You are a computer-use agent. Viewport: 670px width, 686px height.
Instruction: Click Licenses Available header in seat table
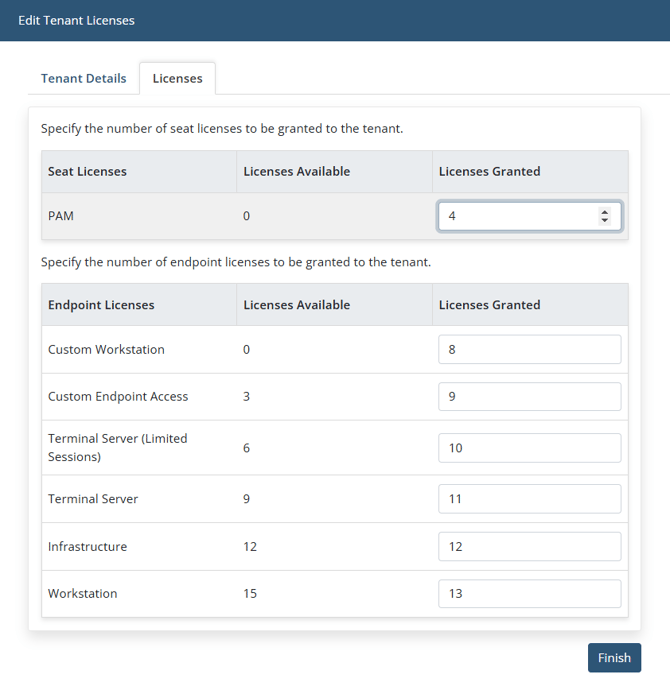(296, 172)
